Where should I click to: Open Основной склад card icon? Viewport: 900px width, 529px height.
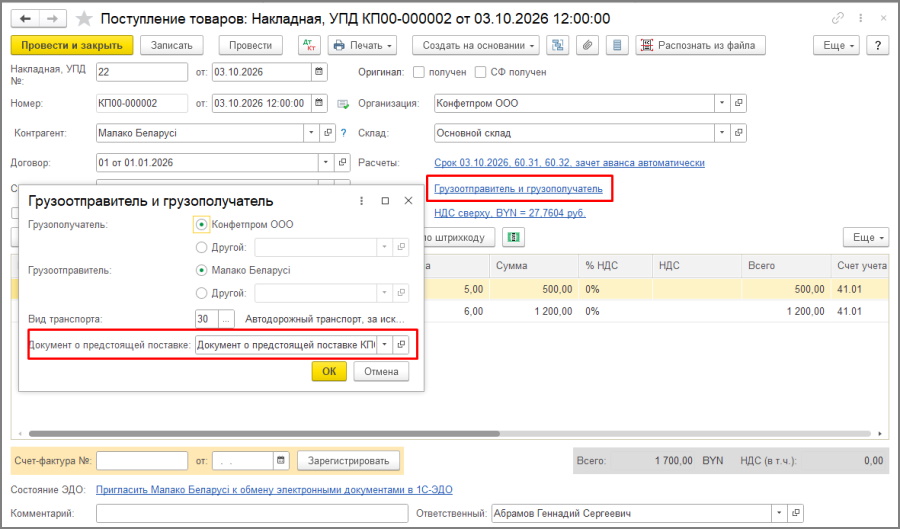click(739, 133)
